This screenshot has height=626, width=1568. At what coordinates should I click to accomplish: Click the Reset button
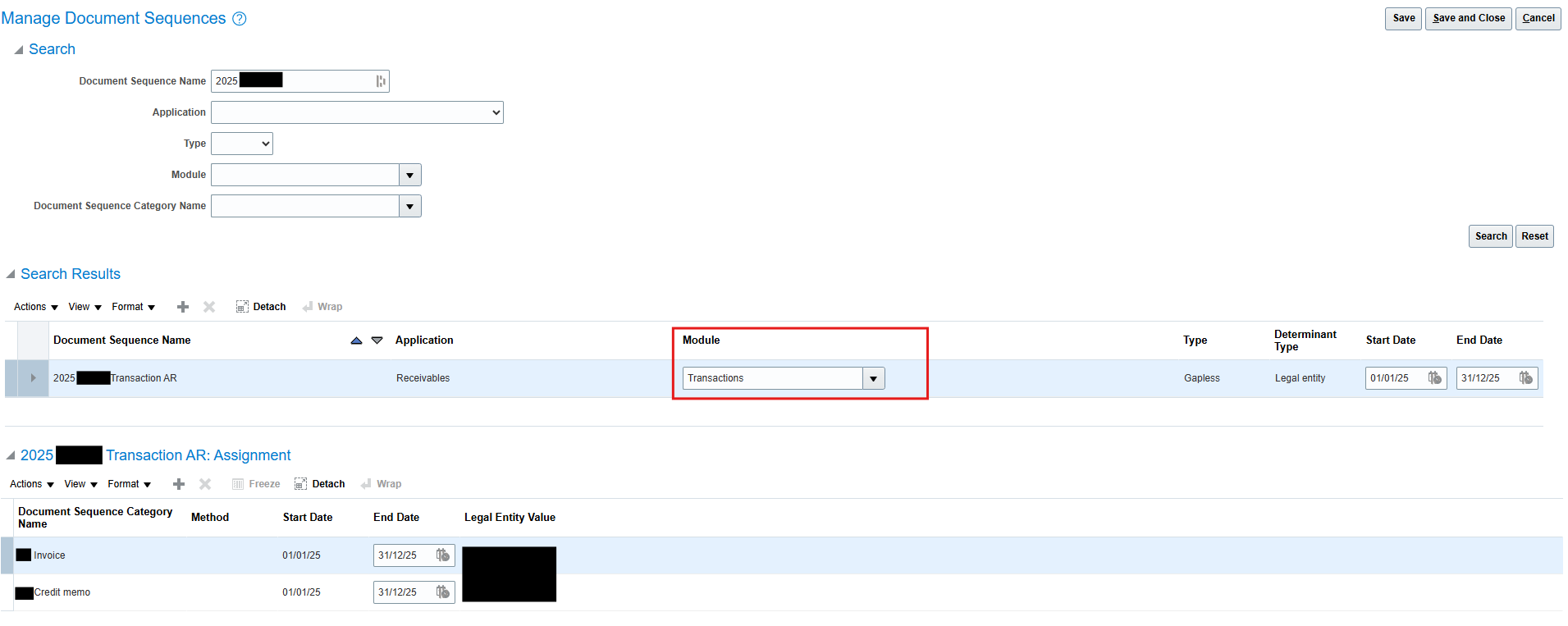(1534, 236)
